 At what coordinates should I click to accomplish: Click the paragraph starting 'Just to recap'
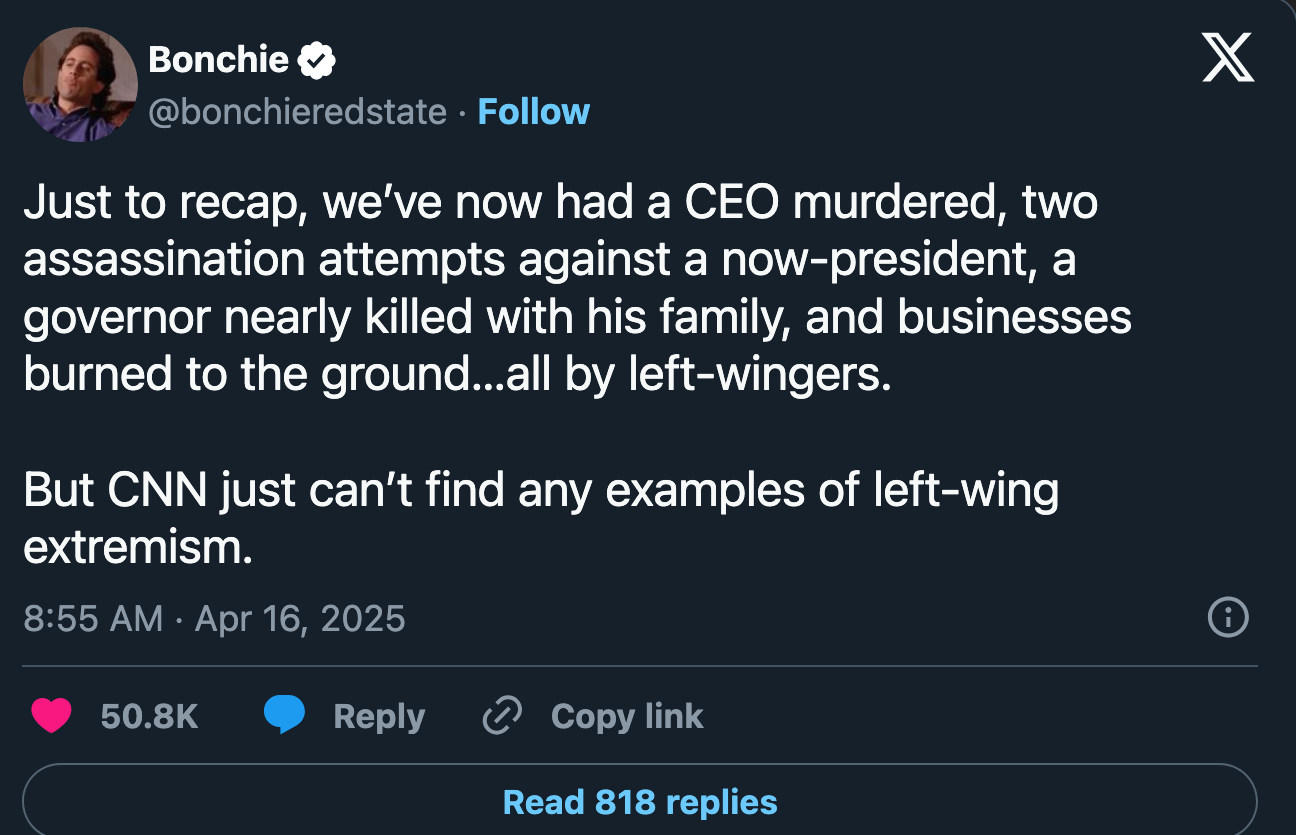coord(577,288)
